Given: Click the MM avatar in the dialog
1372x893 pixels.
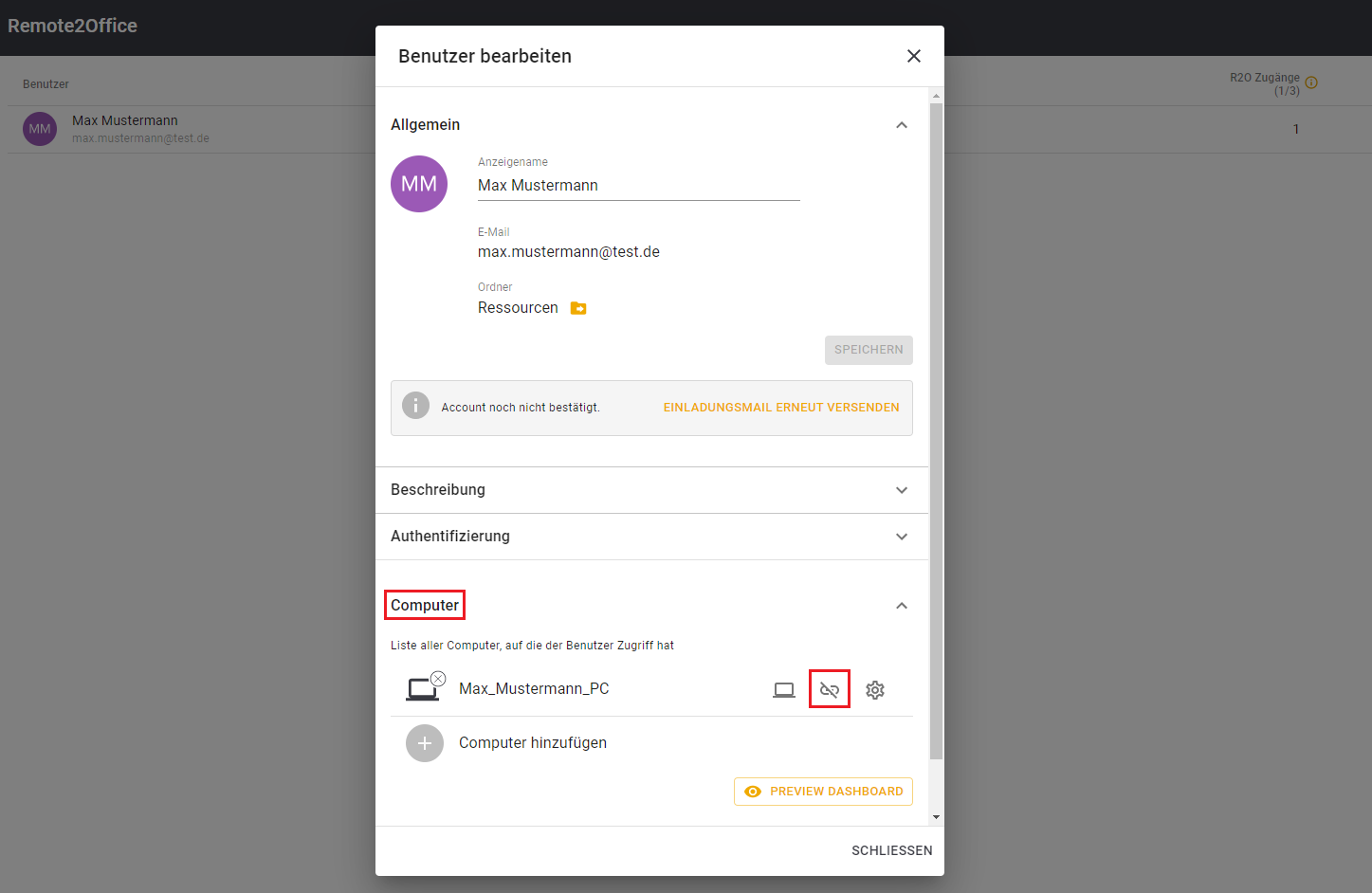Looking at the screenshot, I should 419,184.
